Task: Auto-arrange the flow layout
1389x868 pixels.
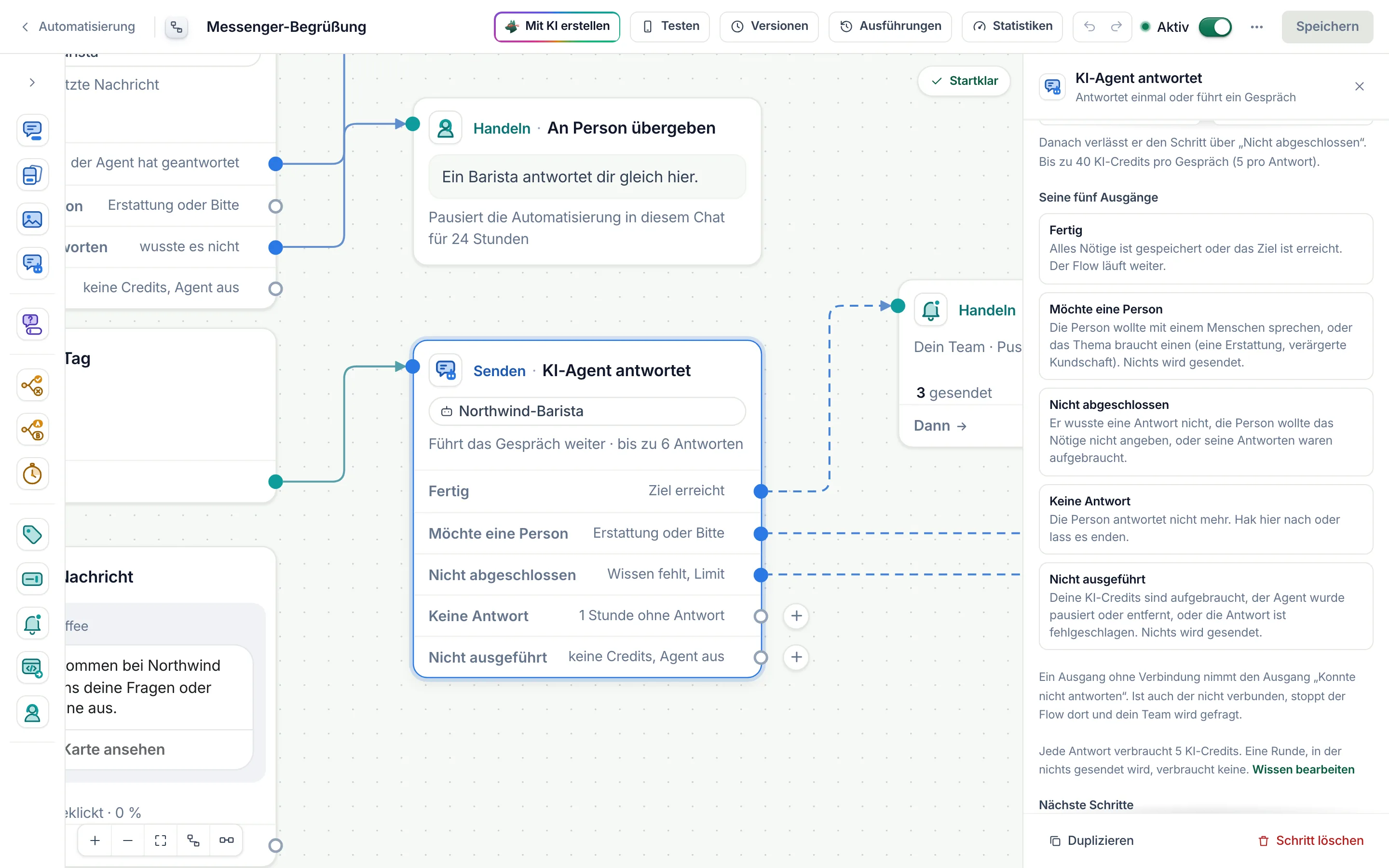Action: click(x=193, y=841)
